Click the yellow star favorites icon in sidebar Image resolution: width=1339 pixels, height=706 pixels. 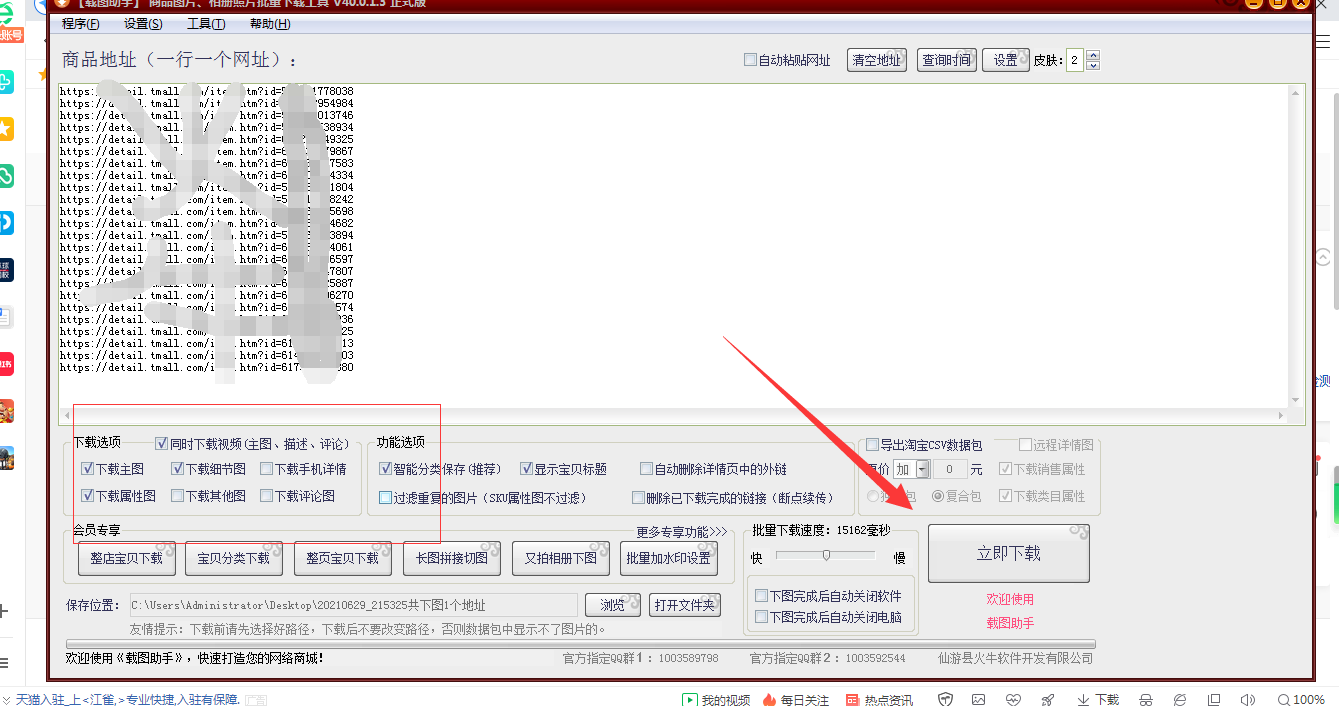coord(6,129)
